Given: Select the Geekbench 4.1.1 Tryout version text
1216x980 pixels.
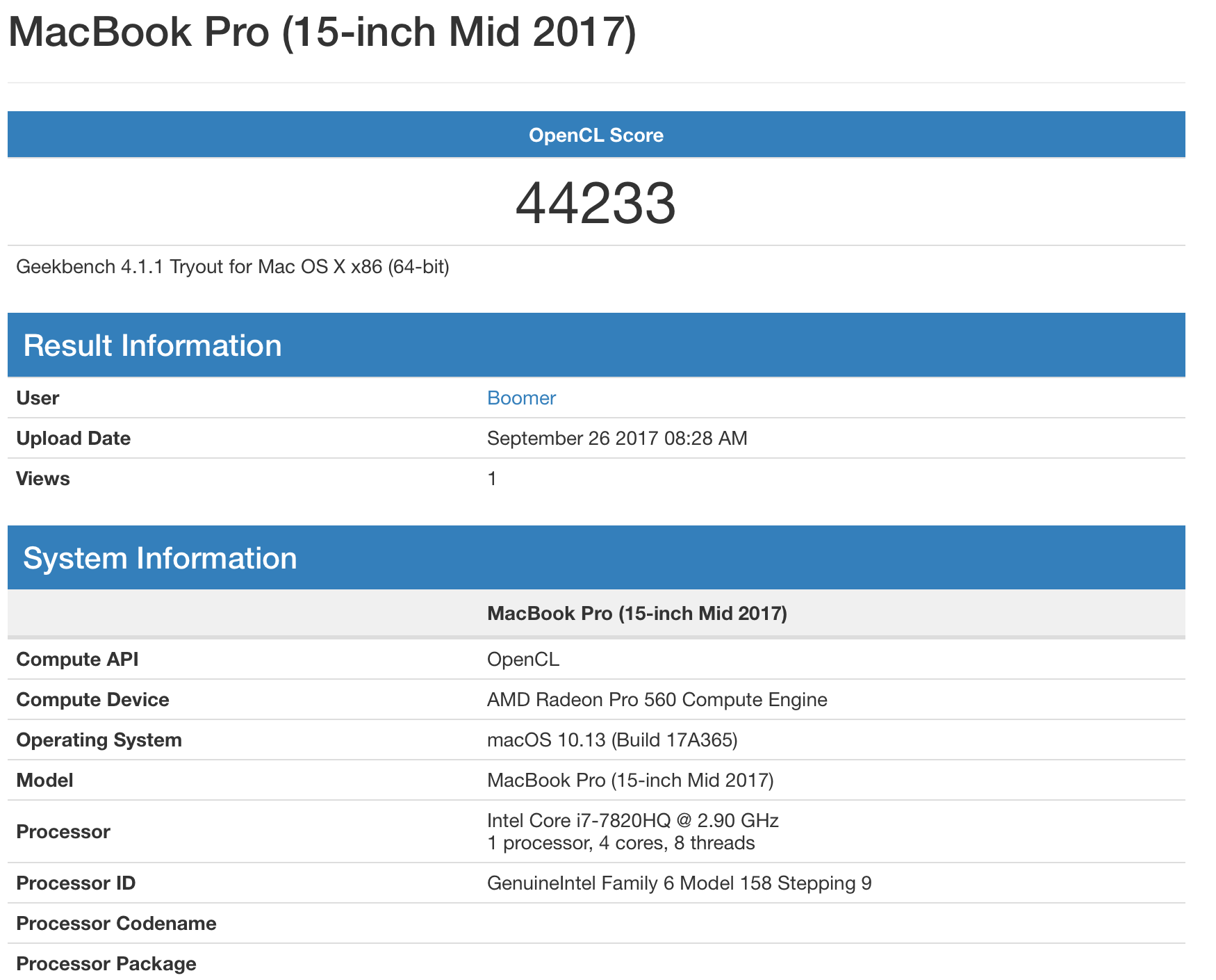Looking at the screenshot, I should (x=233, y=267).
